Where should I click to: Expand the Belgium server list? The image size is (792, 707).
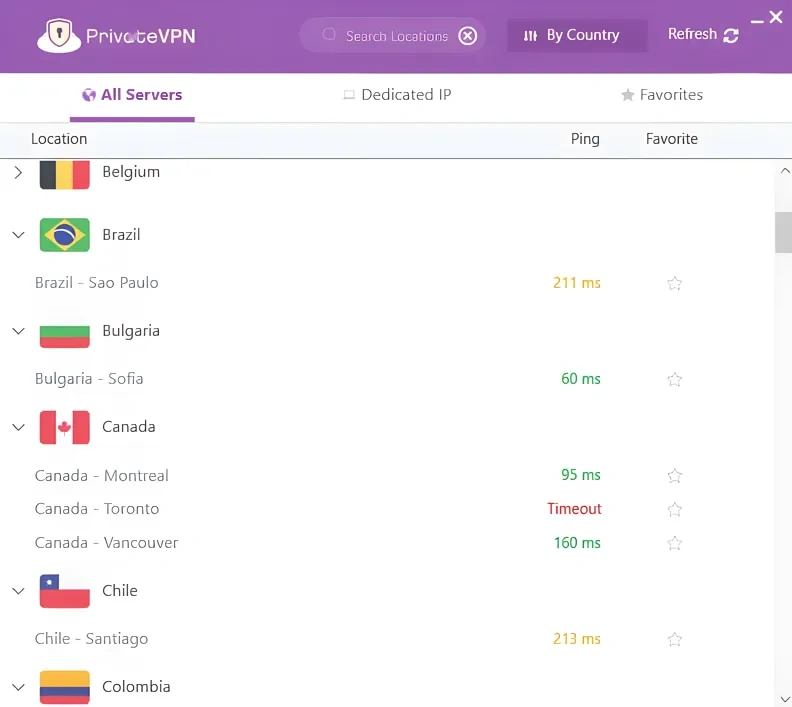pyautogui.click(x=18, y=173)
